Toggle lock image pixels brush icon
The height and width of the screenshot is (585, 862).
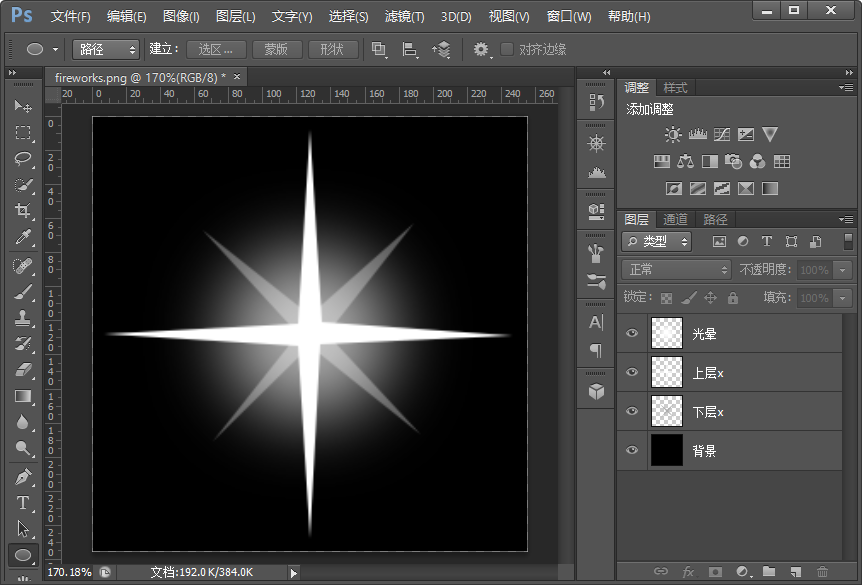tap(689, 298)
